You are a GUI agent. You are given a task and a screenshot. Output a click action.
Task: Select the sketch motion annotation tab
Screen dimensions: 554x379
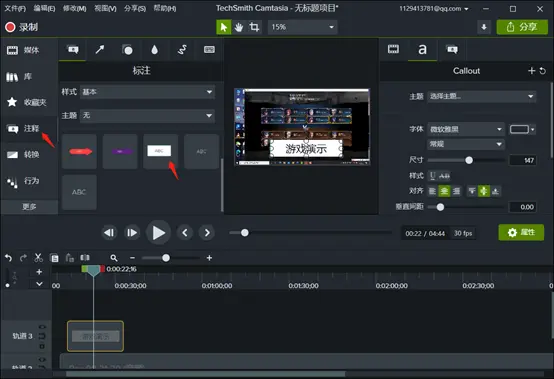182,49
